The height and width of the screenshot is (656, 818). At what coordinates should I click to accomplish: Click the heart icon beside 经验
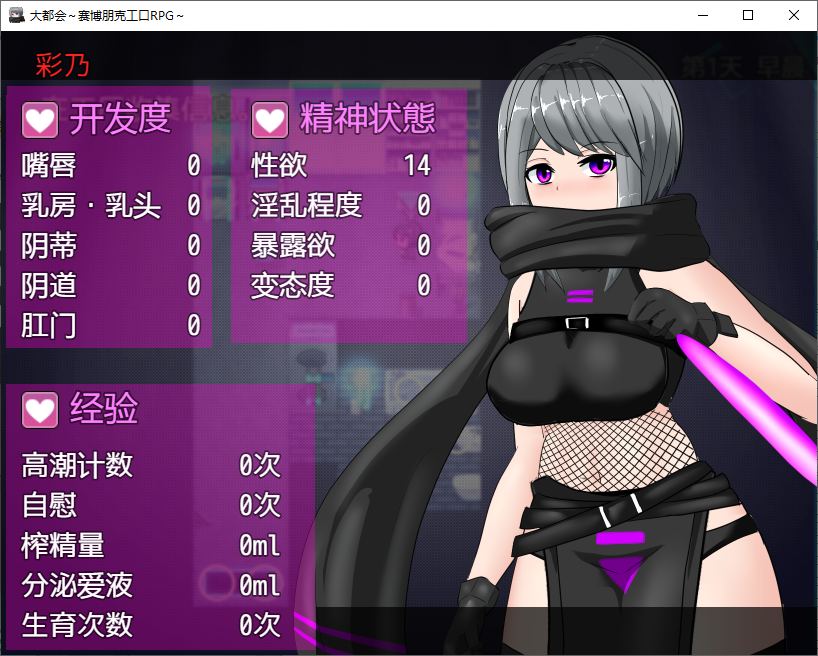coord(41,409)
